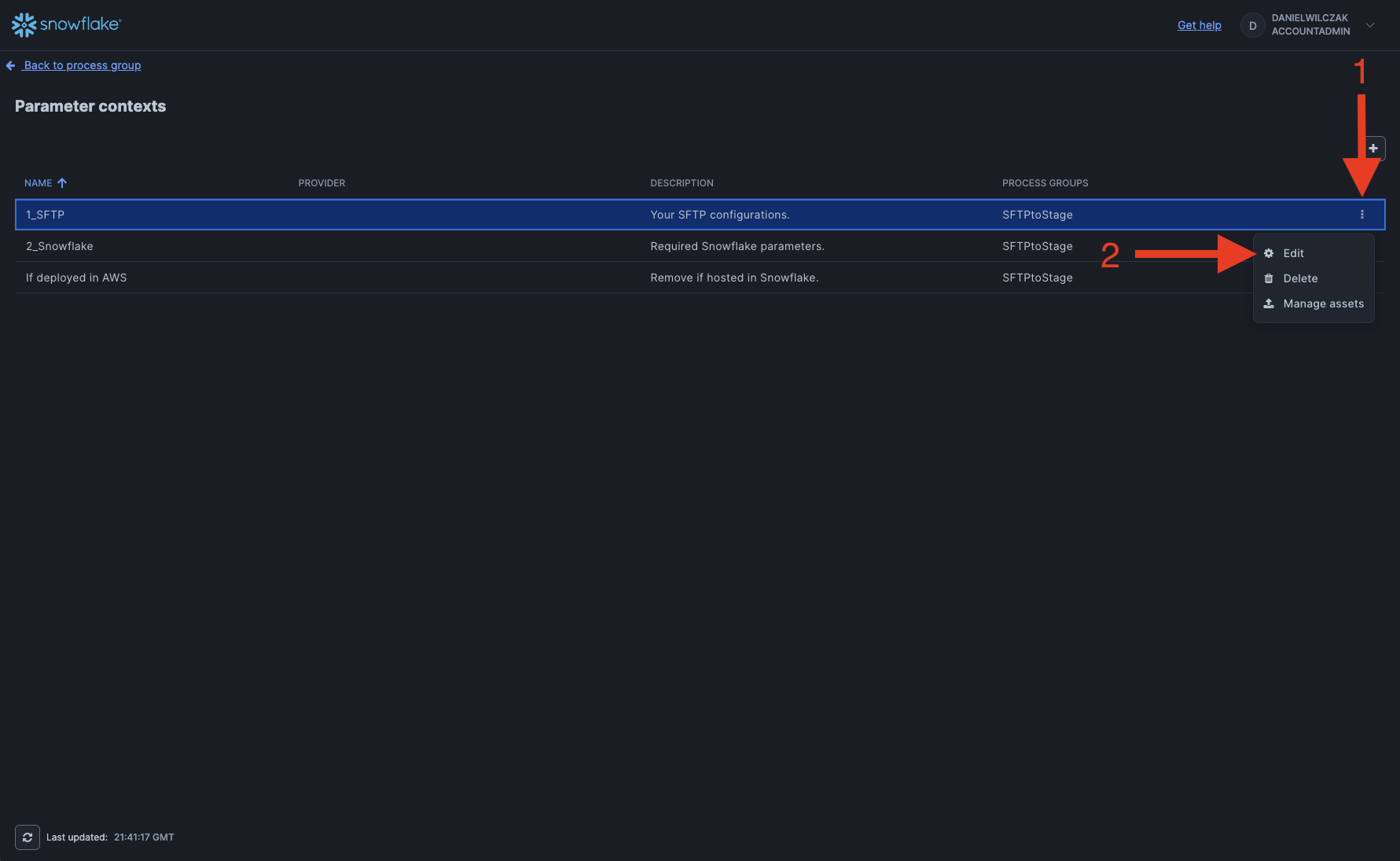Click the D user avatar circle
The width and height of the screenshot is (1400, 861).
coord(1252,25)
